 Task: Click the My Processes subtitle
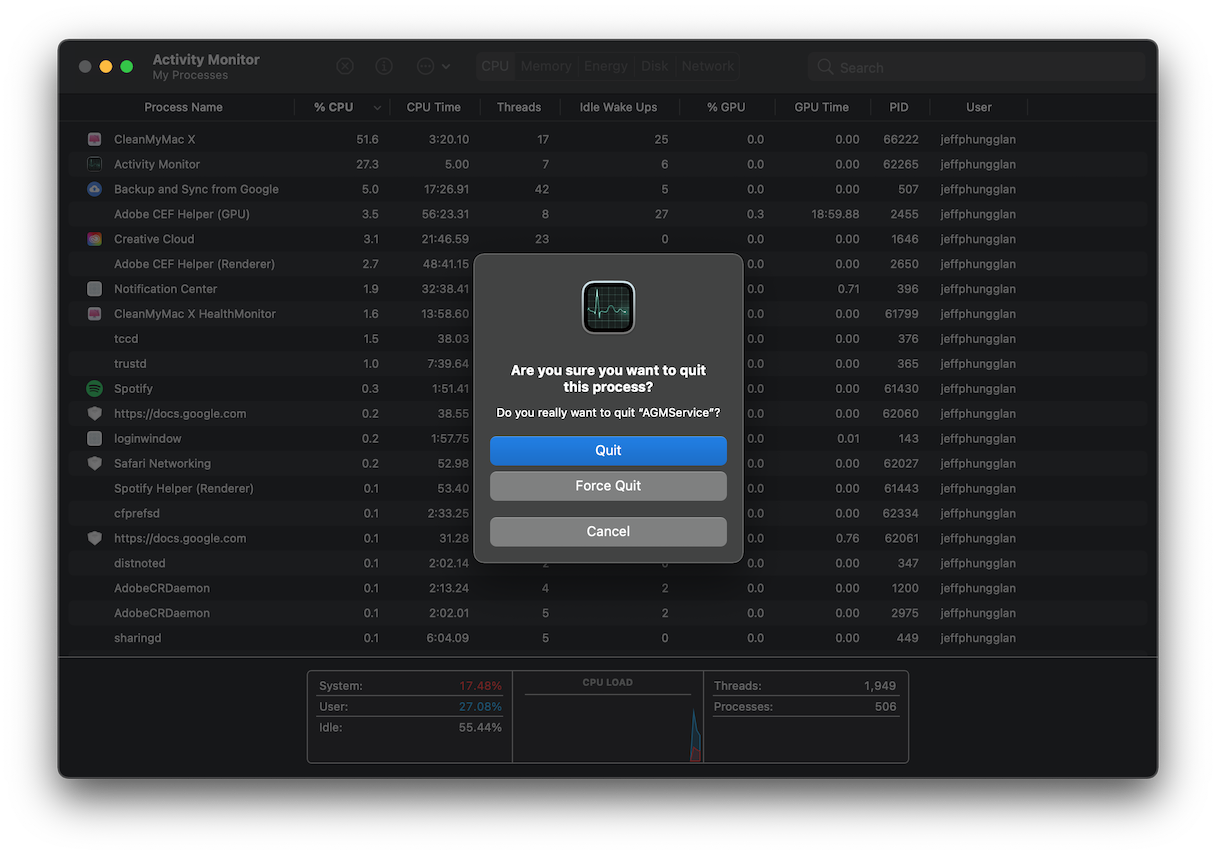pyautogui.click(x=190, y=75)
